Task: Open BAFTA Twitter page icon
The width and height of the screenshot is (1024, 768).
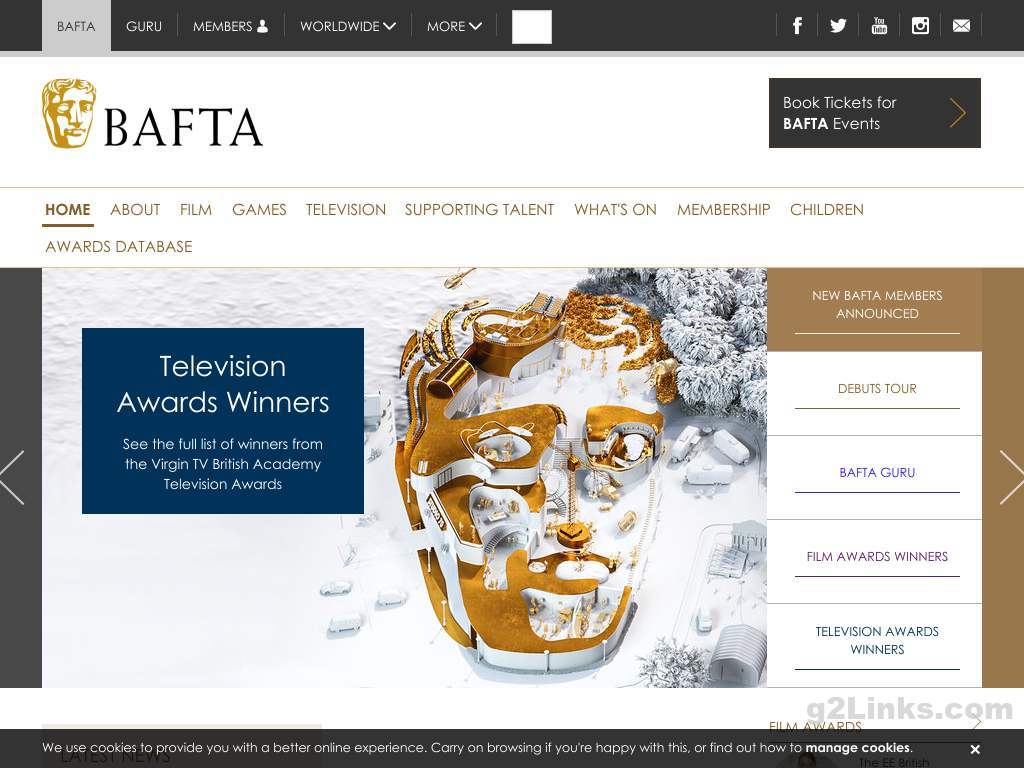Action: [x=838, y=26]
